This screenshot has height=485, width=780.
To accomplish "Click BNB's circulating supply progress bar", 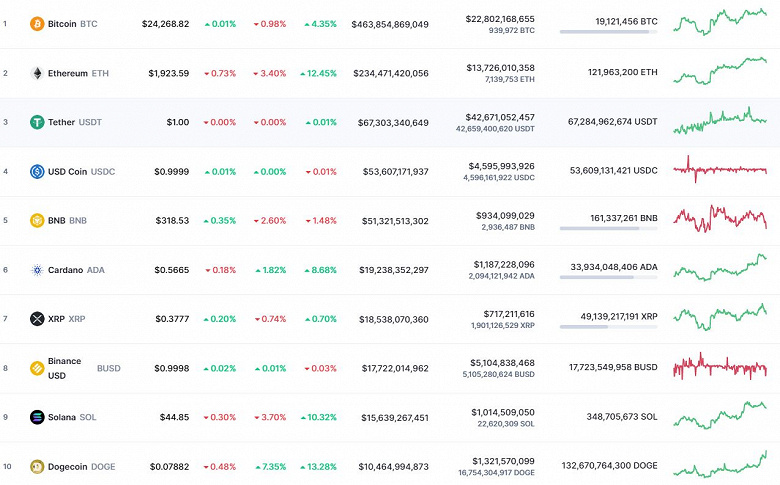I will pos(608,229).
